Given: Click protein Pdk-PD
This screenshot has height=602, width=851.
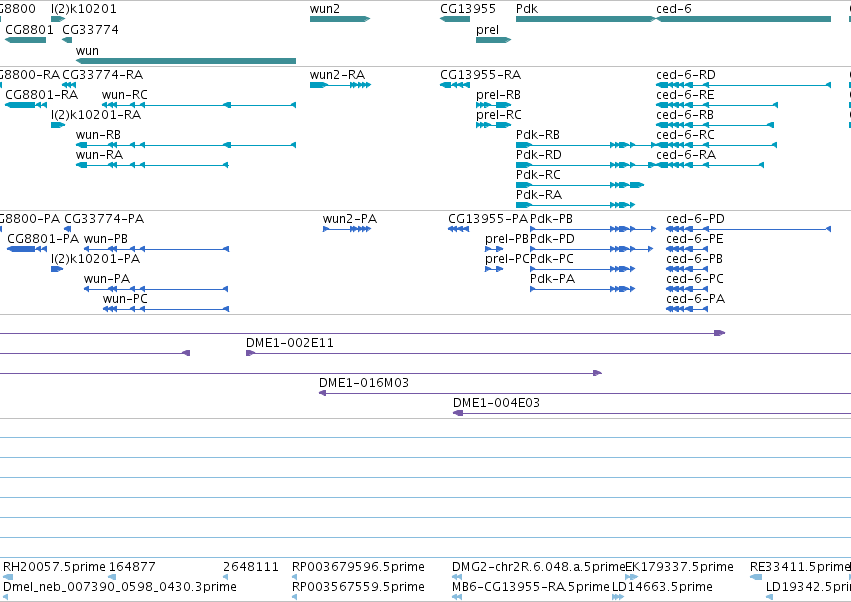Looking at the screenshot, I should [552, 239].
